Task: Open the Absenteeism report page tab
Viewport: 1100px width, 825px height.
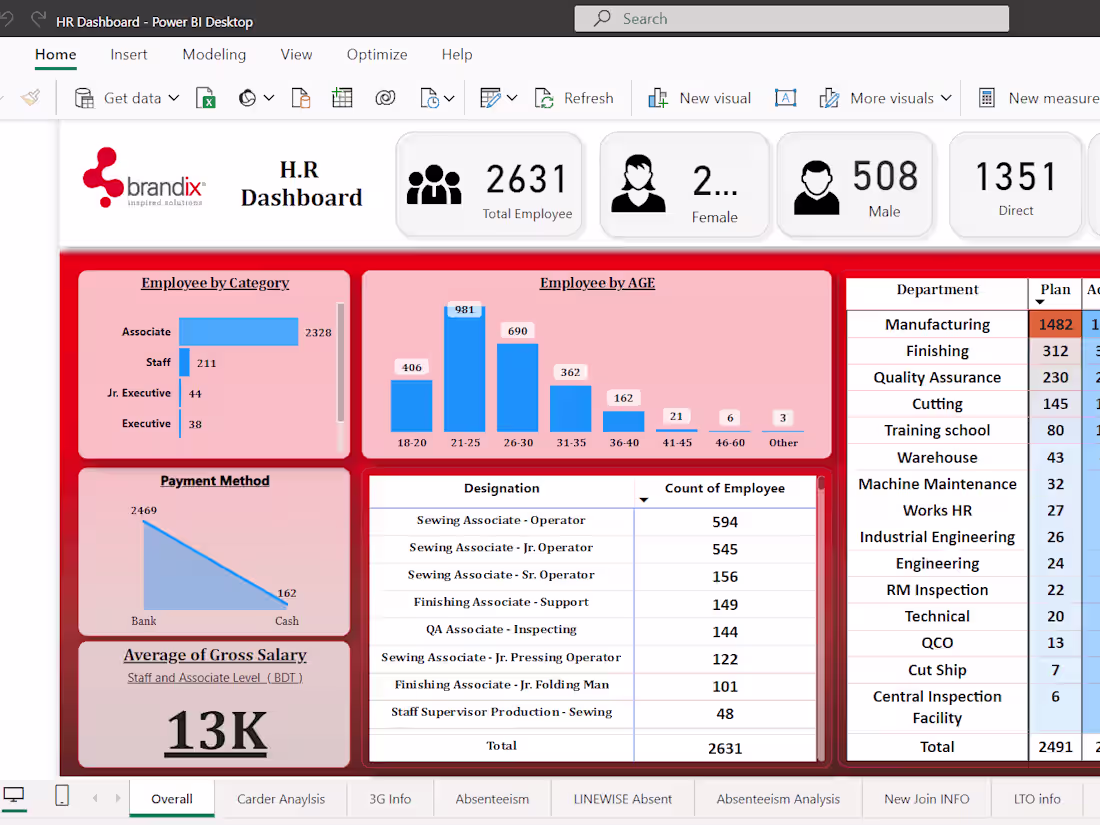Action: coord(492,798)
